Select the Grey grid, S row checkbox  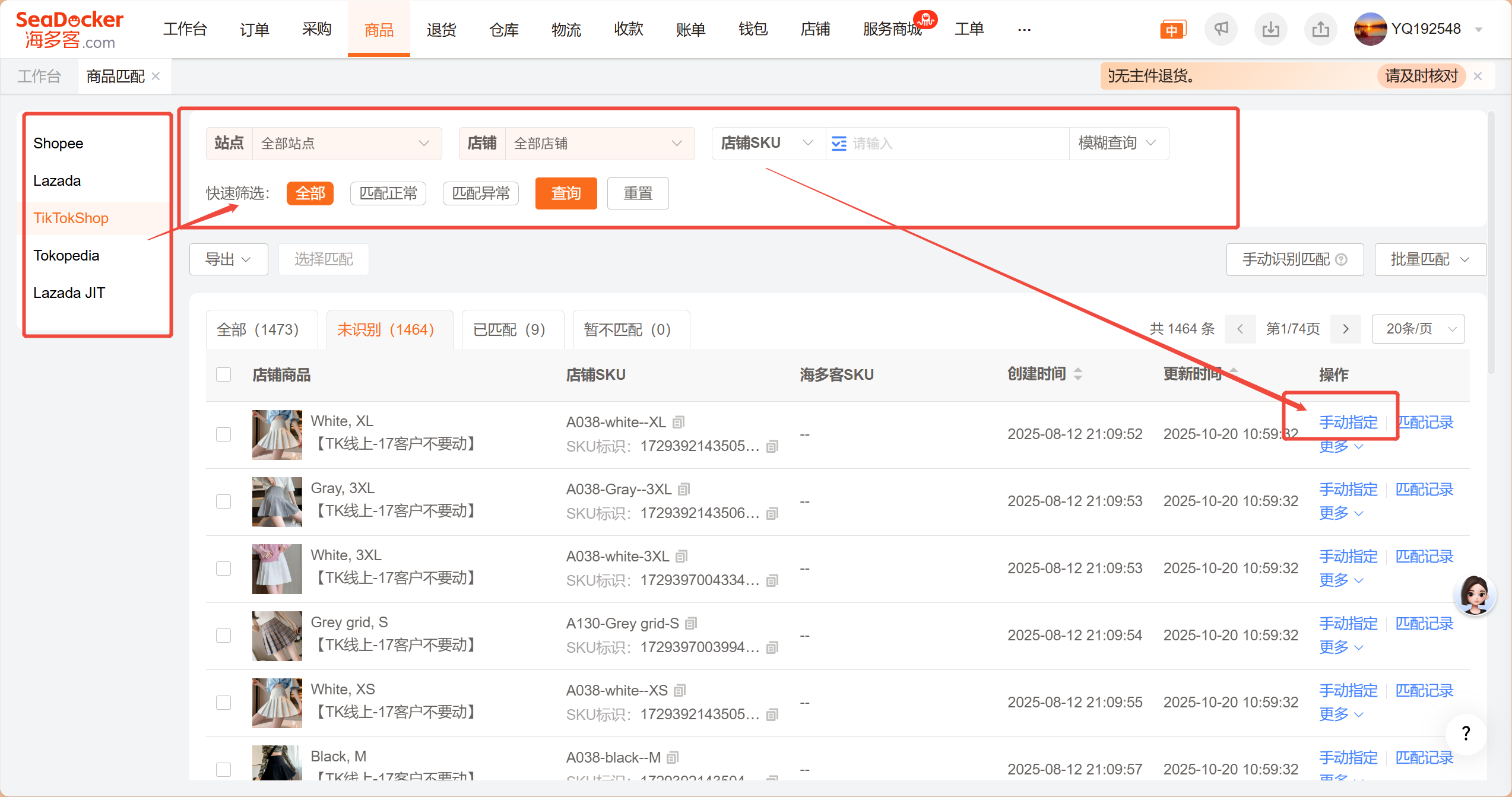[x=224, y=636]
